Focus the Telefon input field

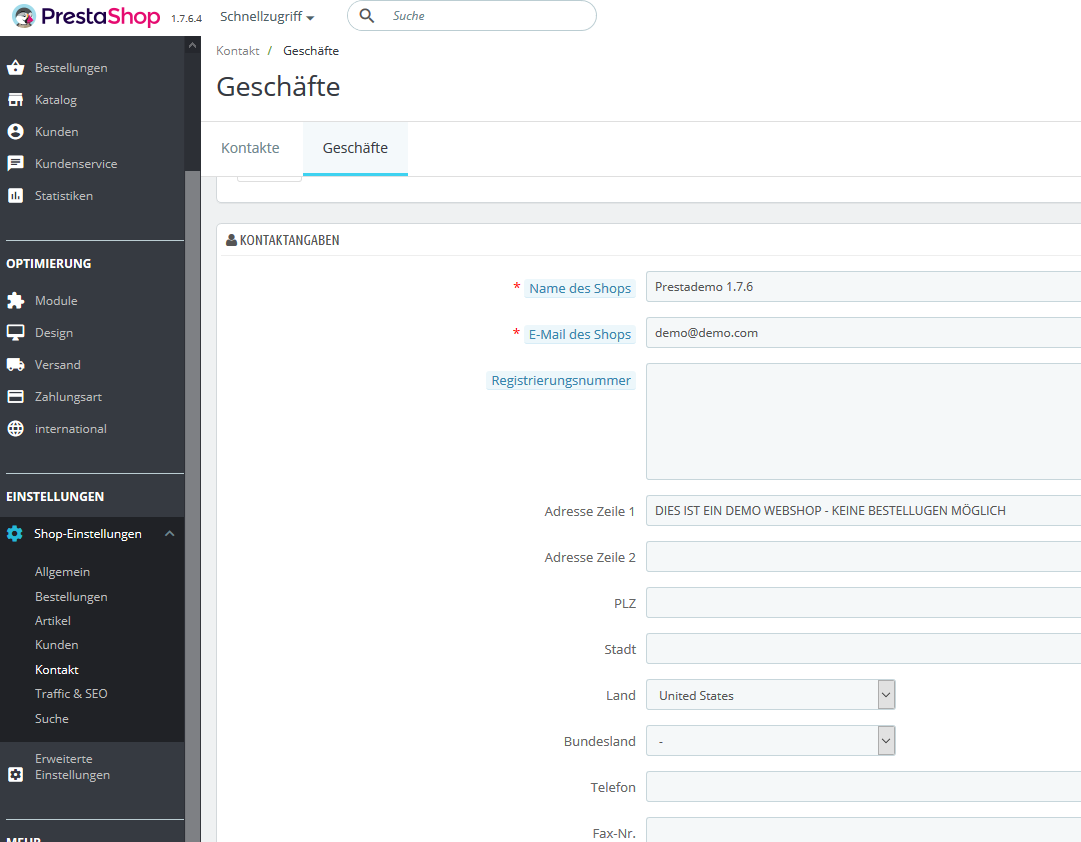(863, 787)
